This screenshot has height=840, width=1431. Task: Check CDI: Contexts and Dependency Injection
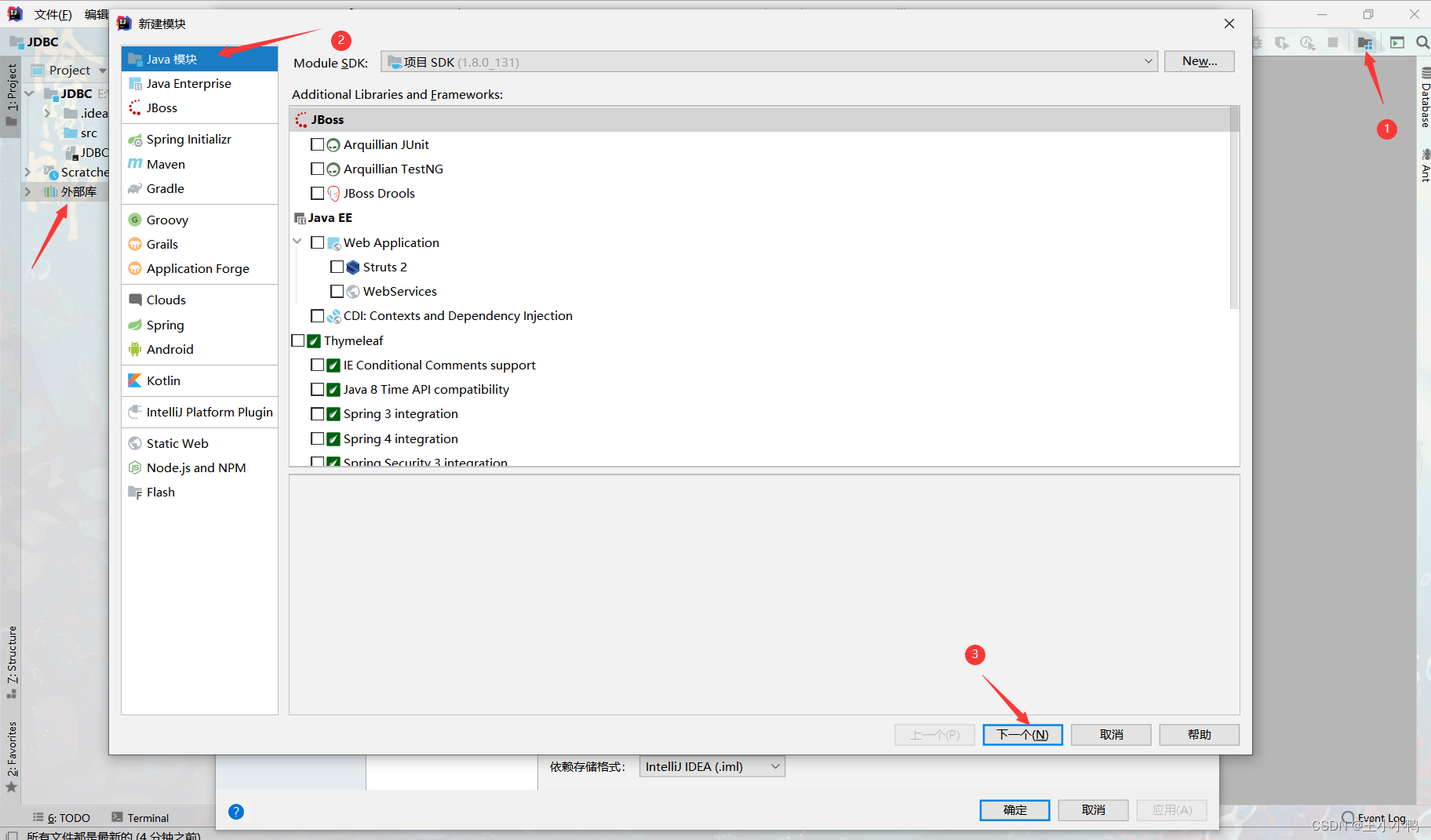click(317, 315)
